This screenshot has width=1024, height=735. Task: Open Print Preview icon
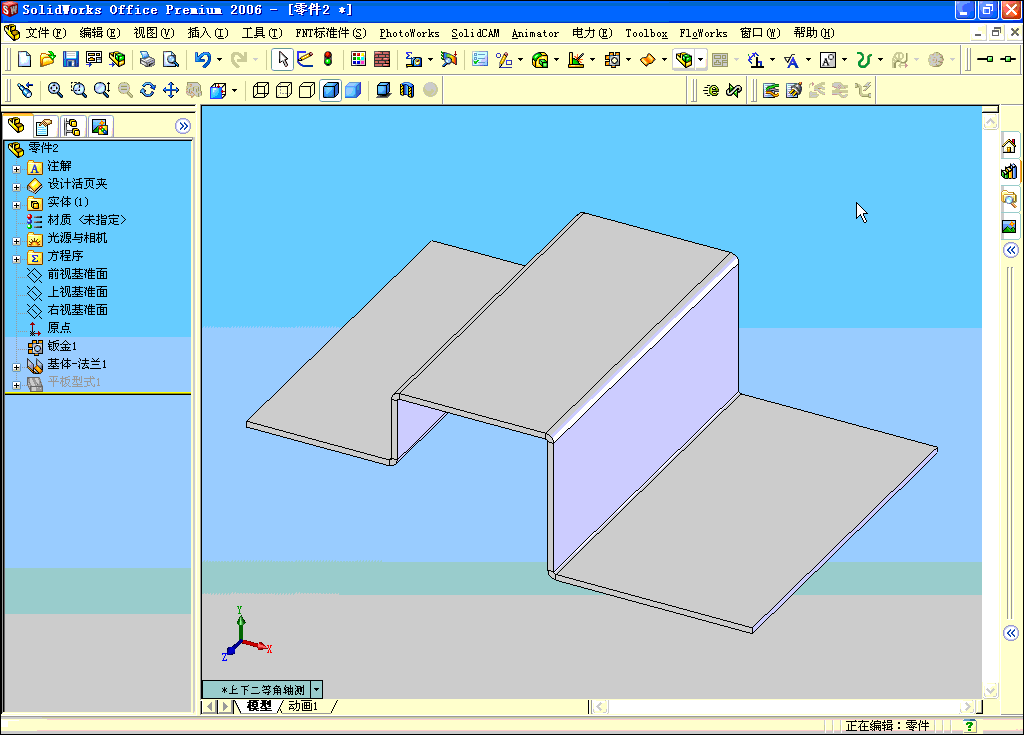[x=170, y=59]
